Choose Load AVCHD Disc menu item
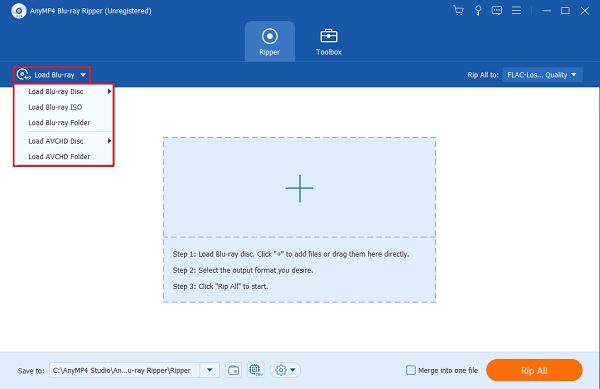600x389 pixels. tap(64, 141)
